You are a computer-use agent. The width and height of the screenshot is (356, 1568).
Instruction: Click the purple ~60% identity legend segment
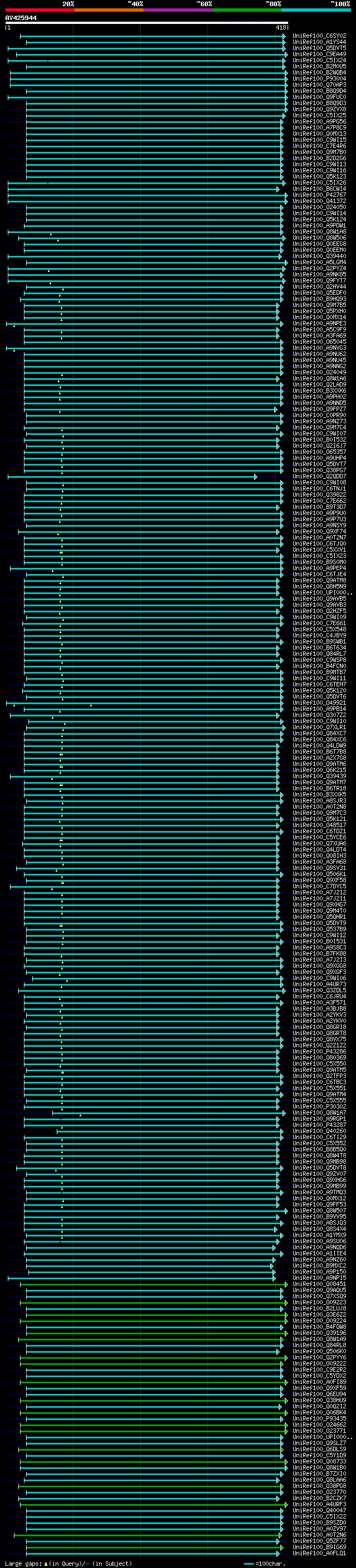(179, 10)
